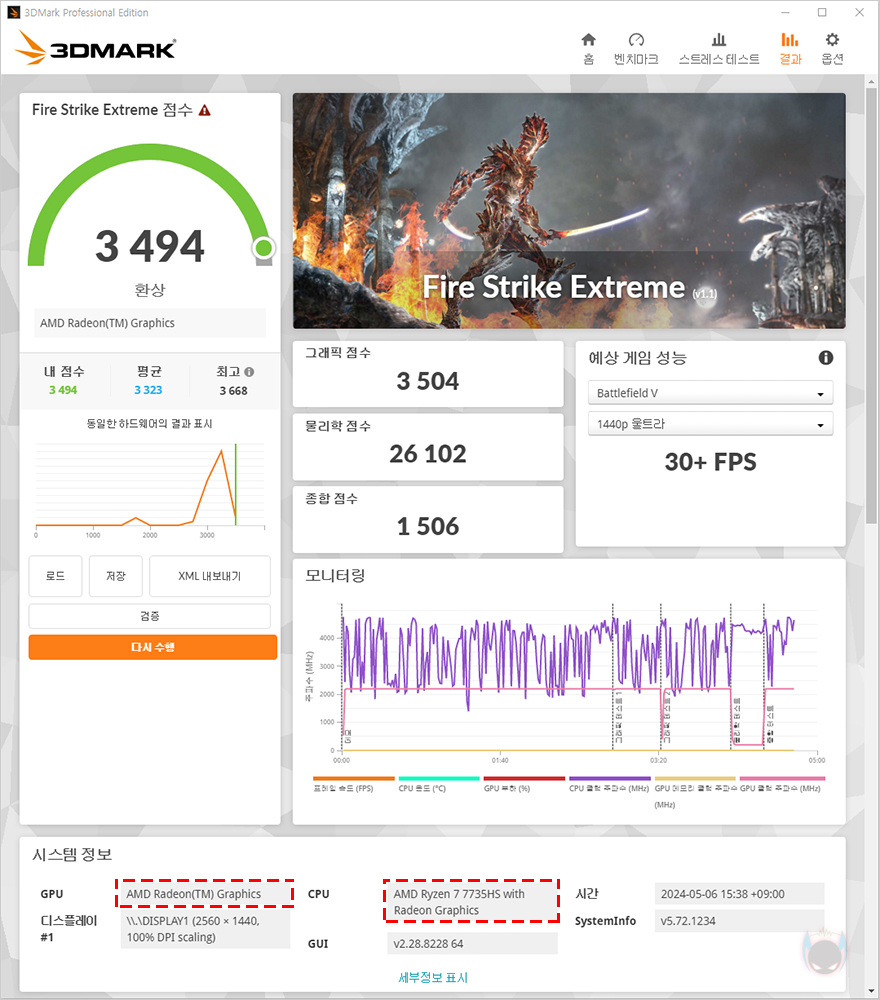Image resolution: width=880 pixels, height=1000 pixels.
Task: Click the best score 3 668
Action: coord(233,390)
